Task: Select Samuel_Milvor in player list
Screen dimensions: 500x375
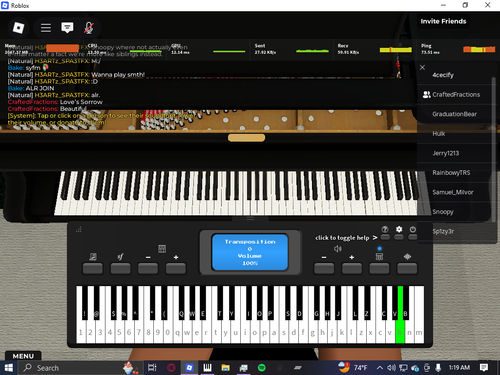Action: (x=454, y=192)
